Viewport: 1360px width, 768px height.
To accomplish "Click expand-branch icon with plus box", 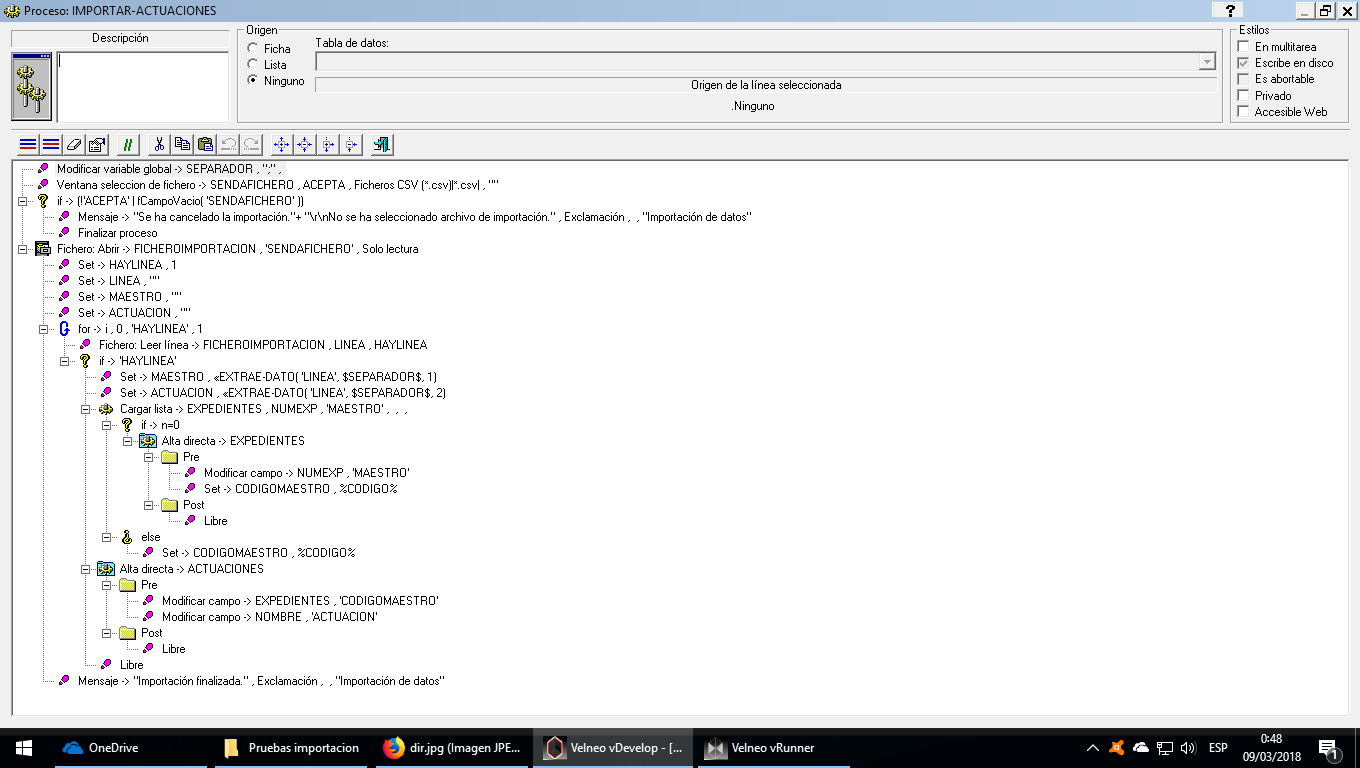I will [327, 145].
